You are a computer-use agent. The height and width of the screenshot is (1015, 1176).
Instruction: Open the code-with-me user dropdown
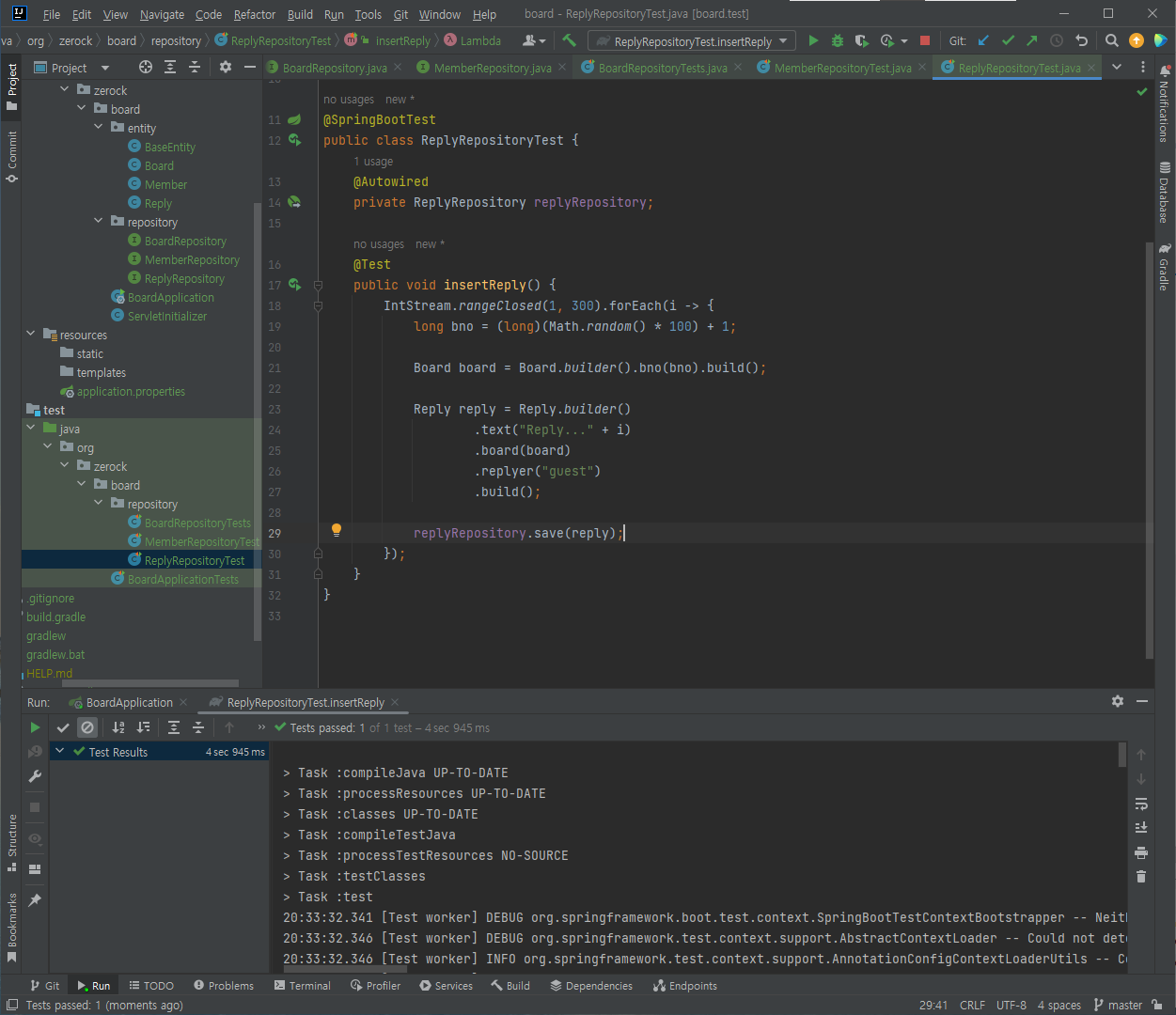pyautogui.click(x=533, y=40)
